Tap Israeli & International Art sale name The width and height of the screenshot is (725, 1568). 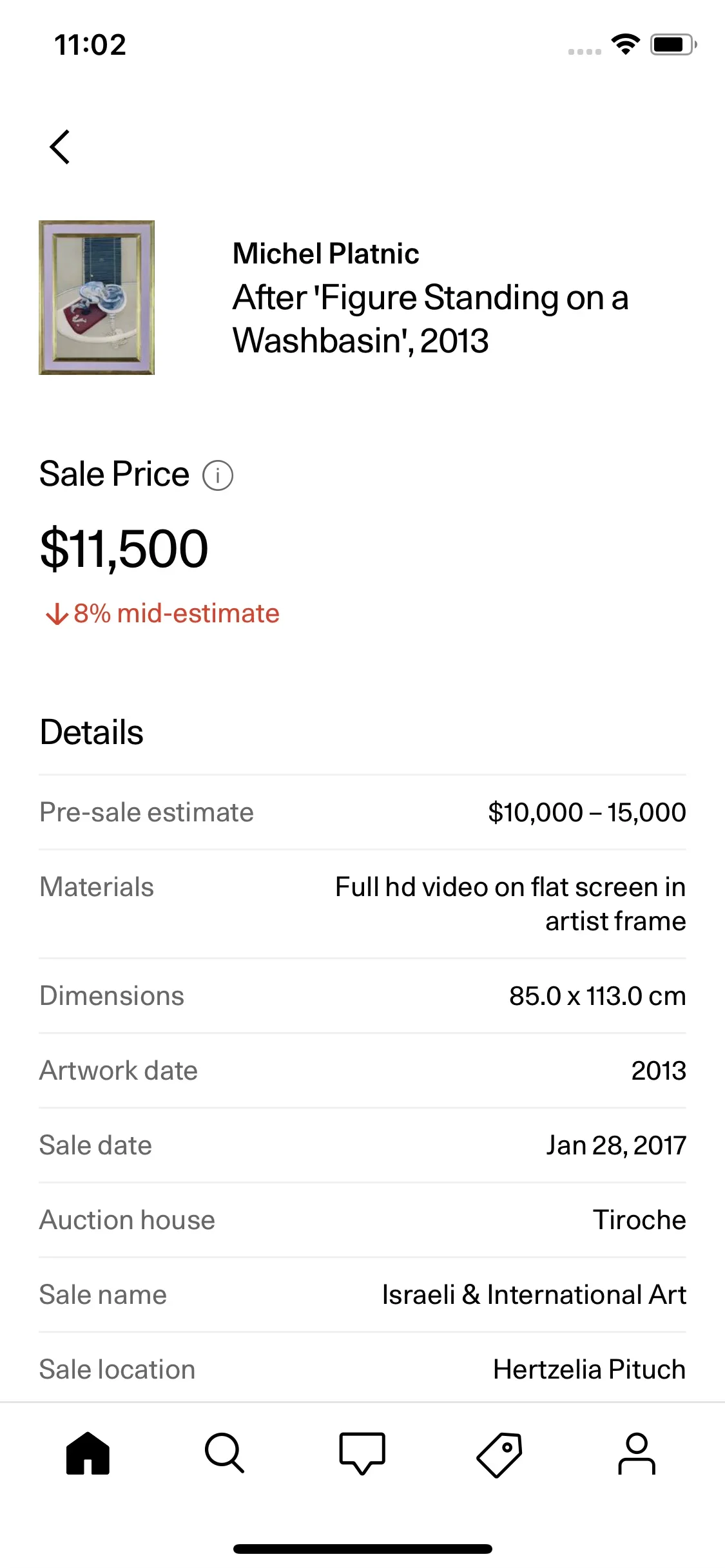click(x=534, y=1295)
